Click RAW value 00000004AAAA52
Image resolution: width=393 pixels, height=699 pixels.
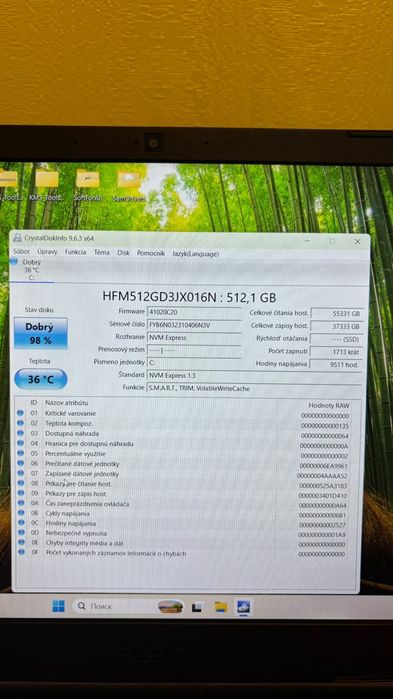pyautogui.click(x=322, y=476)
